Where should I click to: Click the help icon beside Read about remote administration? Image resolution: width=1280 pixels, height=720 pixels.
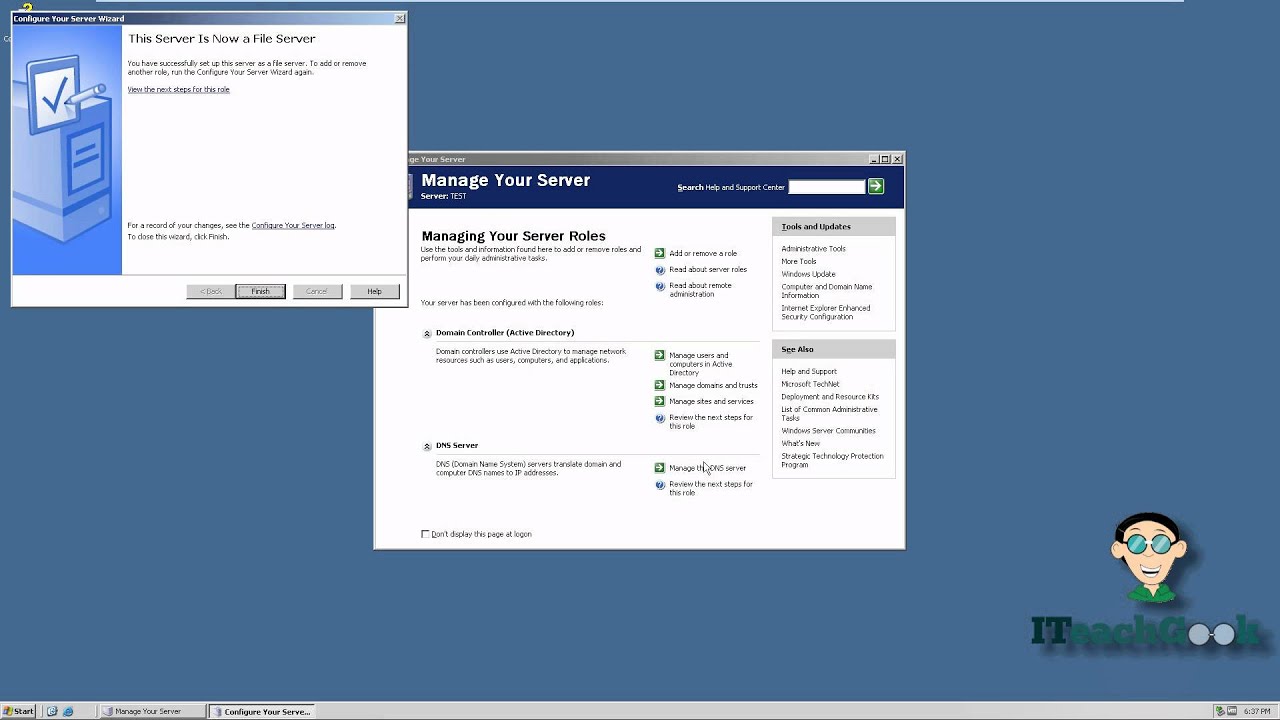point(659,286)
